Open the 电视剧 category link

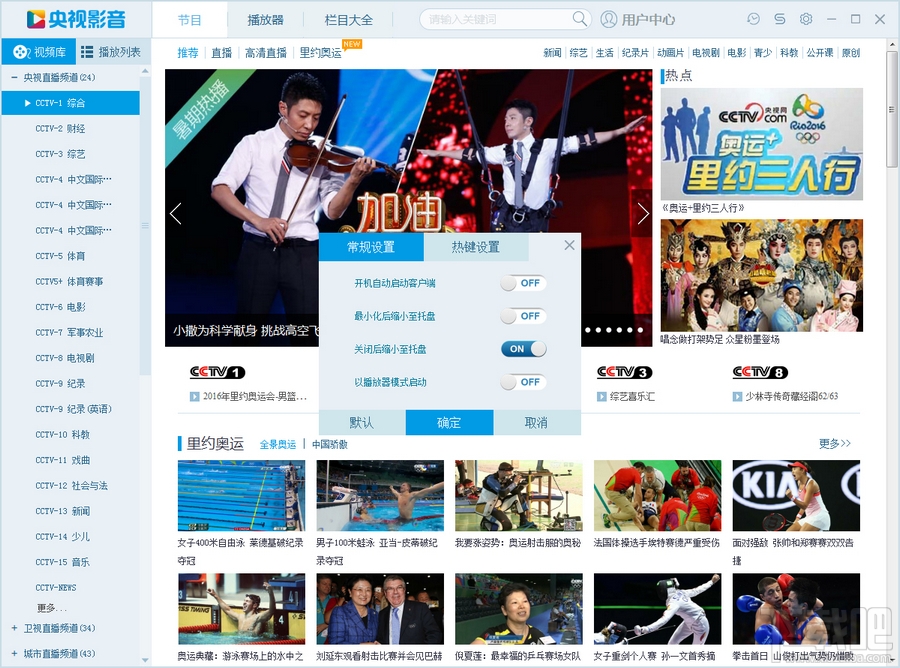click(705, 53)
